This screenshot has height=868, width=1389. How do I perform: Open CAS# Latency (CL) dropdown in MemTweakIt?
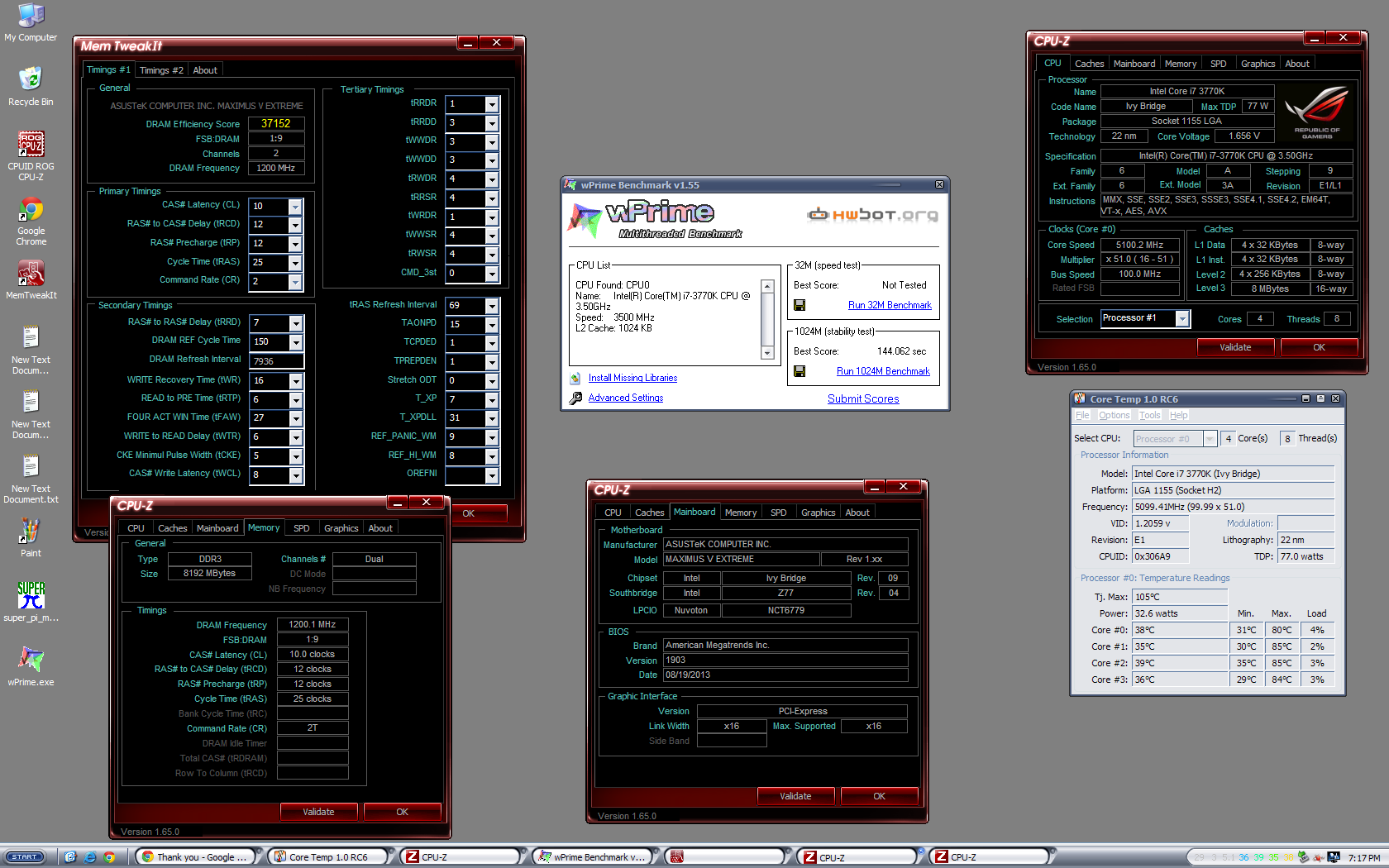(x=295, y=206)
